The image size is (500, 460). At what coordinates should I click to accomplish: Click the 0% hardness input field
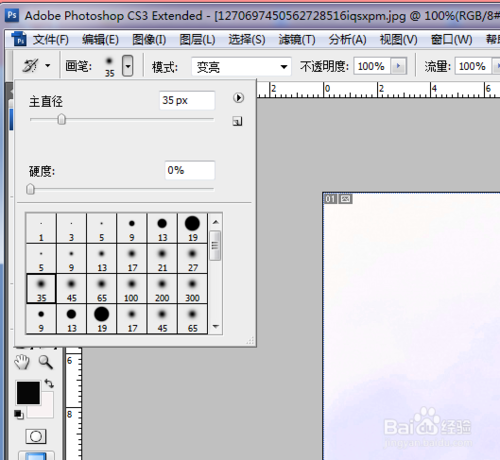click(190, 170)
